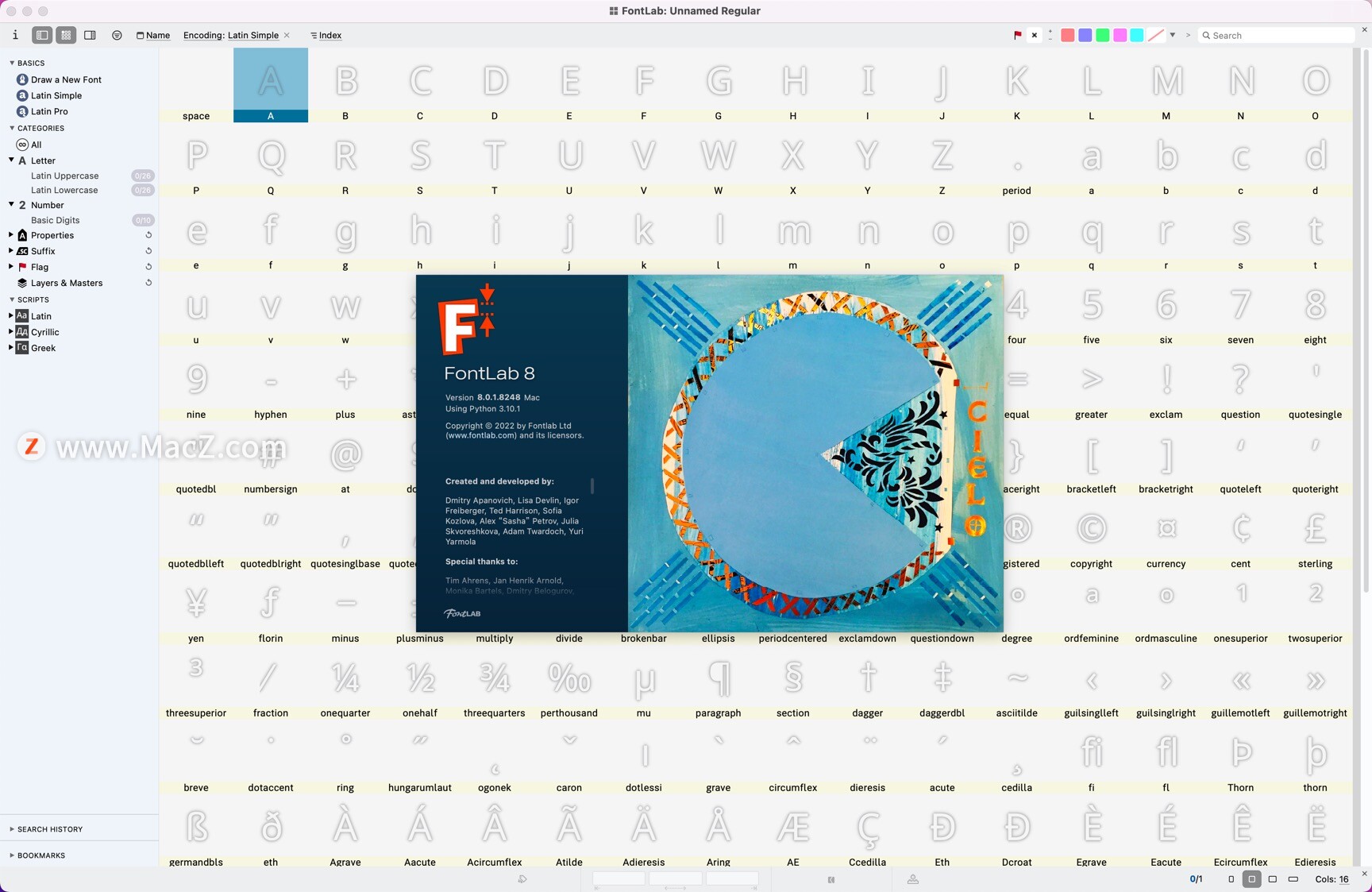
Task: Toggle the right sidebar panel icon
Action: [90, 35]
